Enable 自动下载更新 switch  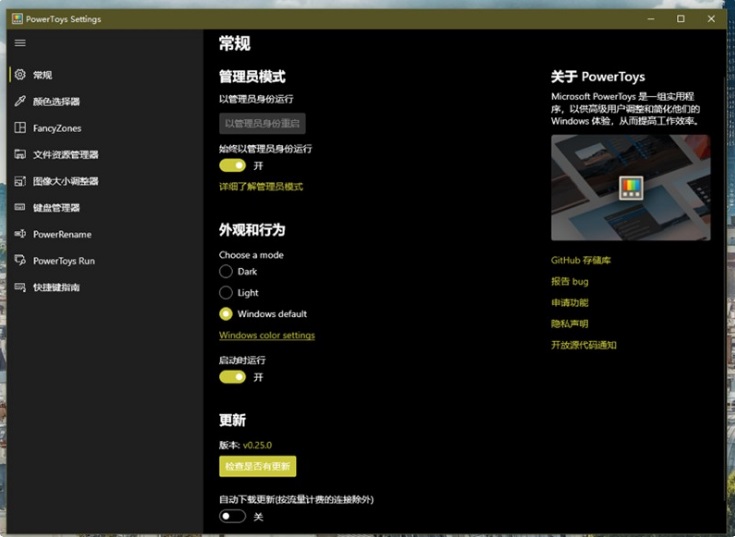pos(232,516)
